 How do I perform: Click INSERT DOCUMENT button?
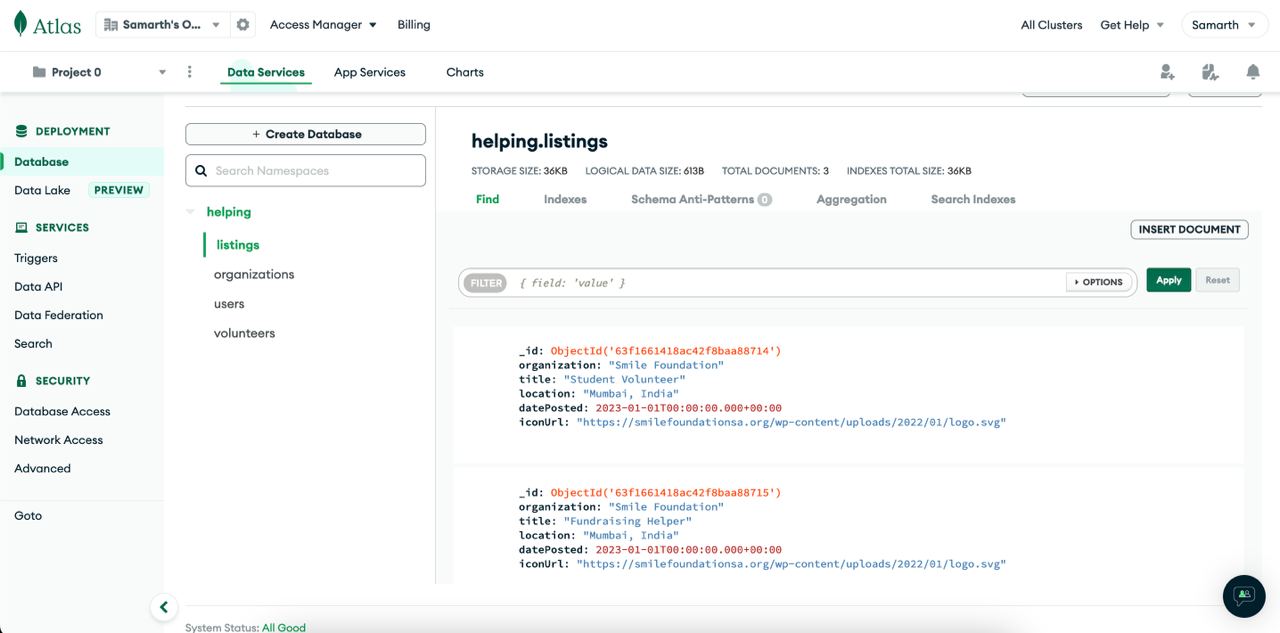pos(1189,229)
